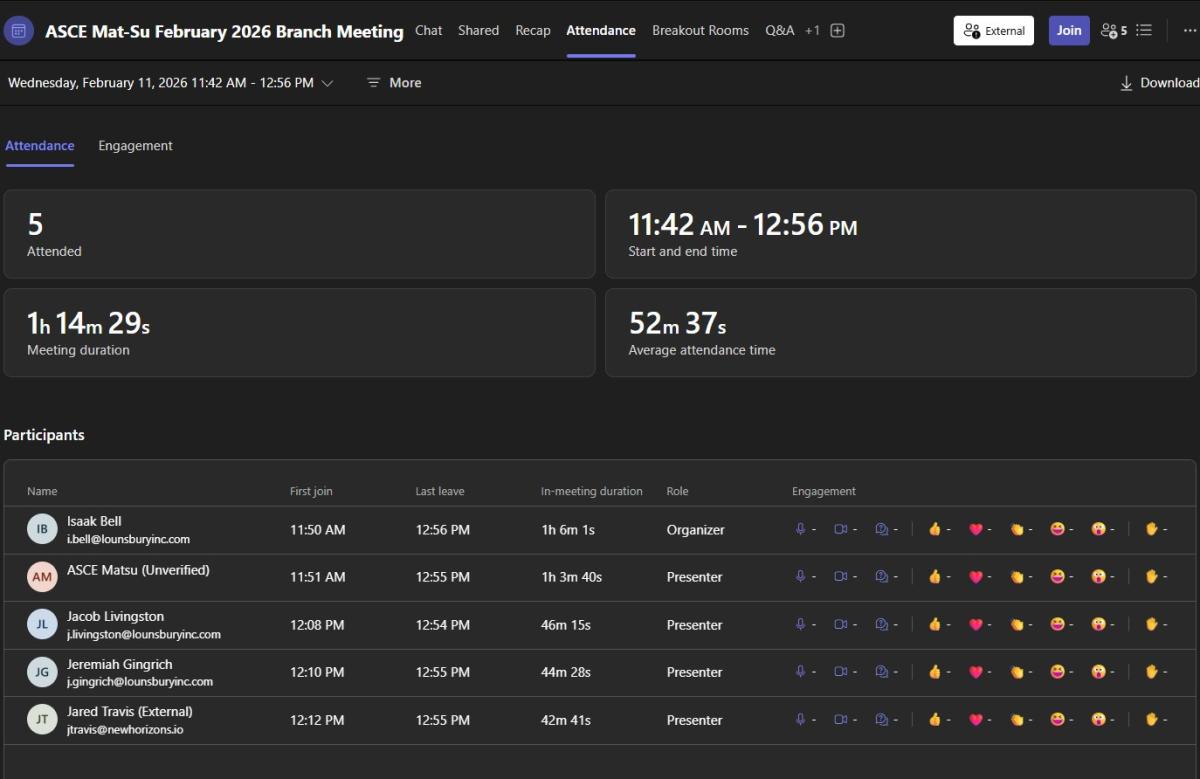Click the add tab plus icon
Screen dimensions: 1200x779
(x=838, y=31)
